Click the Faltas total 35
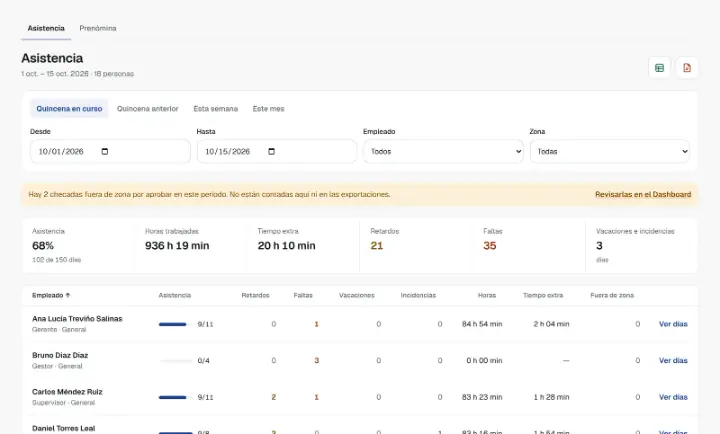 pos(489,246)
